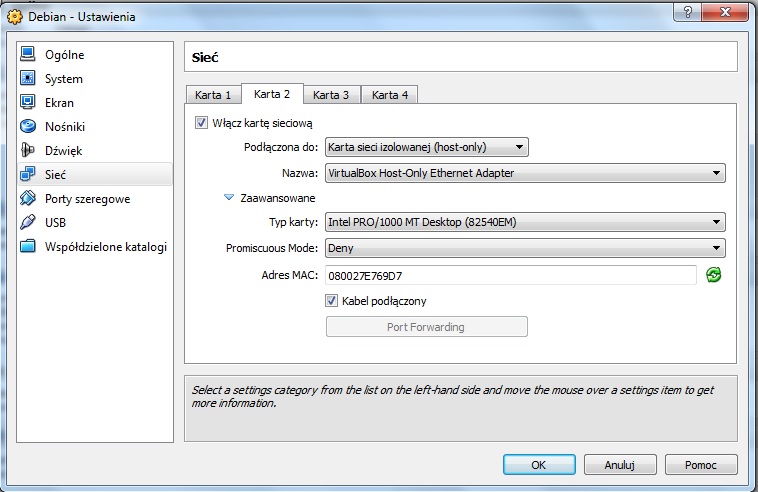
Task: Toggle the Włącz kartę sieciową checkbox
Action: coord(202,123)
